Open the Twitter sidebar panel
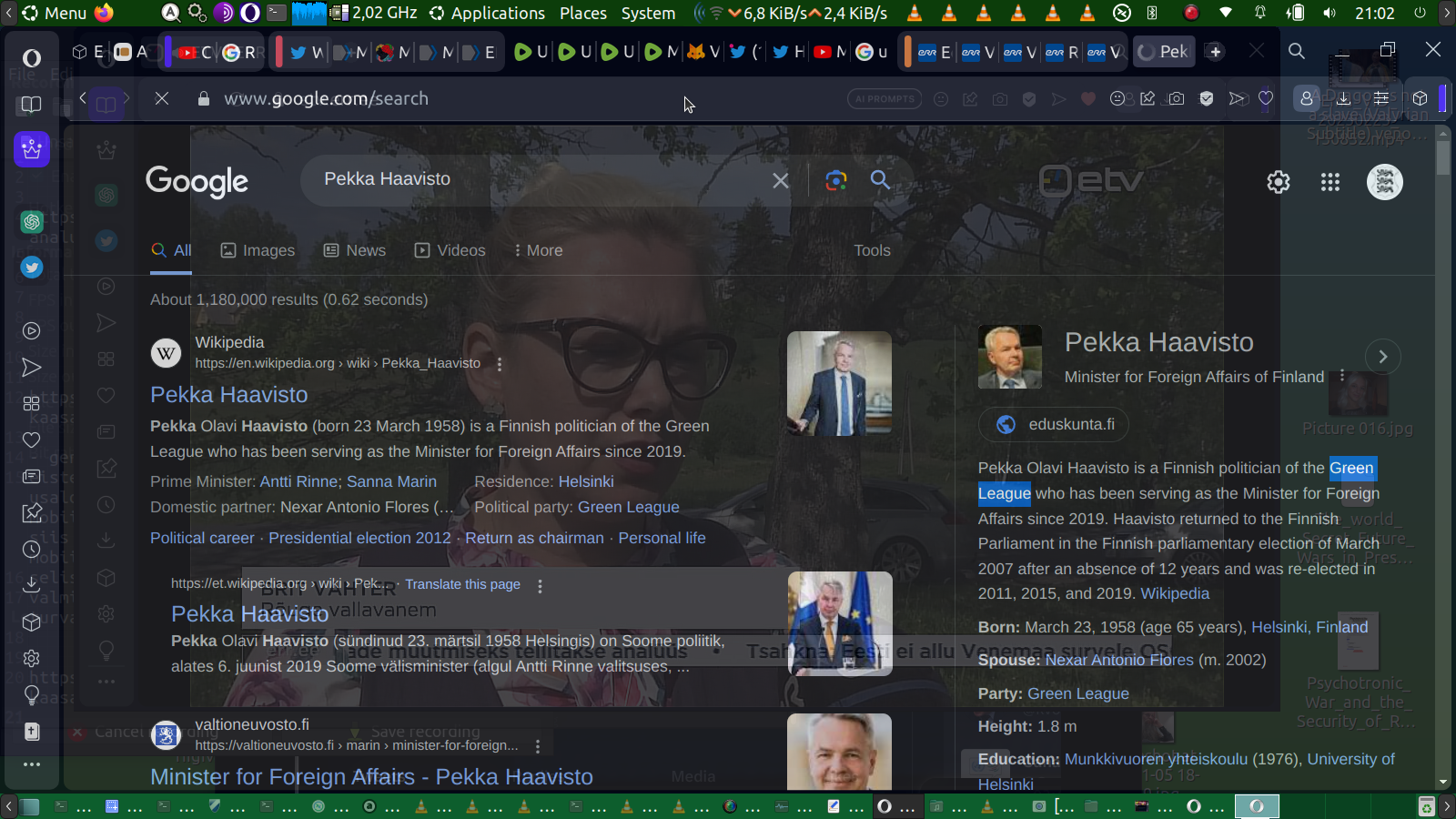Image resolution: width=1456 pixels, height=819 pixels. point(32,268)
